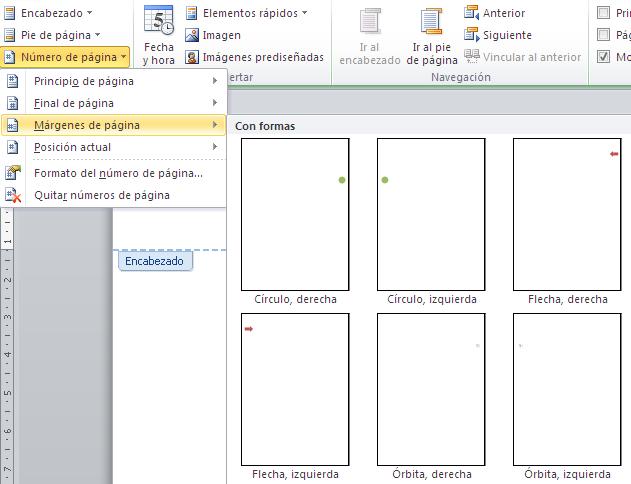Click the Encabezado header icon
The image size is (631, 484).
[9, 13]
